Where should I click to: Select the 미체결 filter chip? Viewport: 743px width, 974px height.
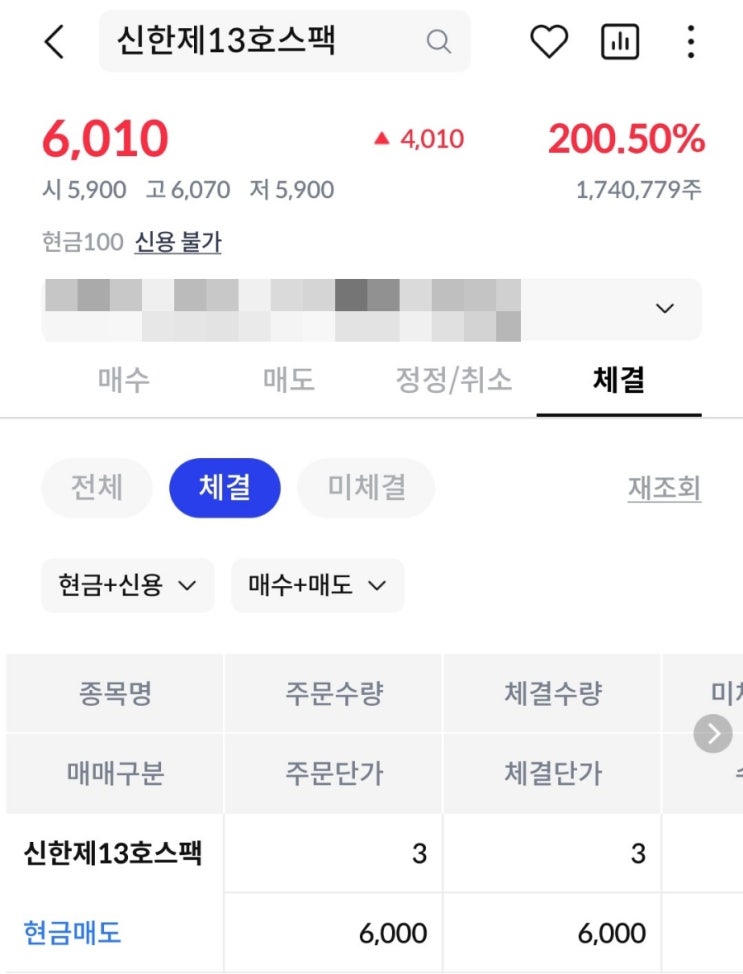click(x=367, y=488)
